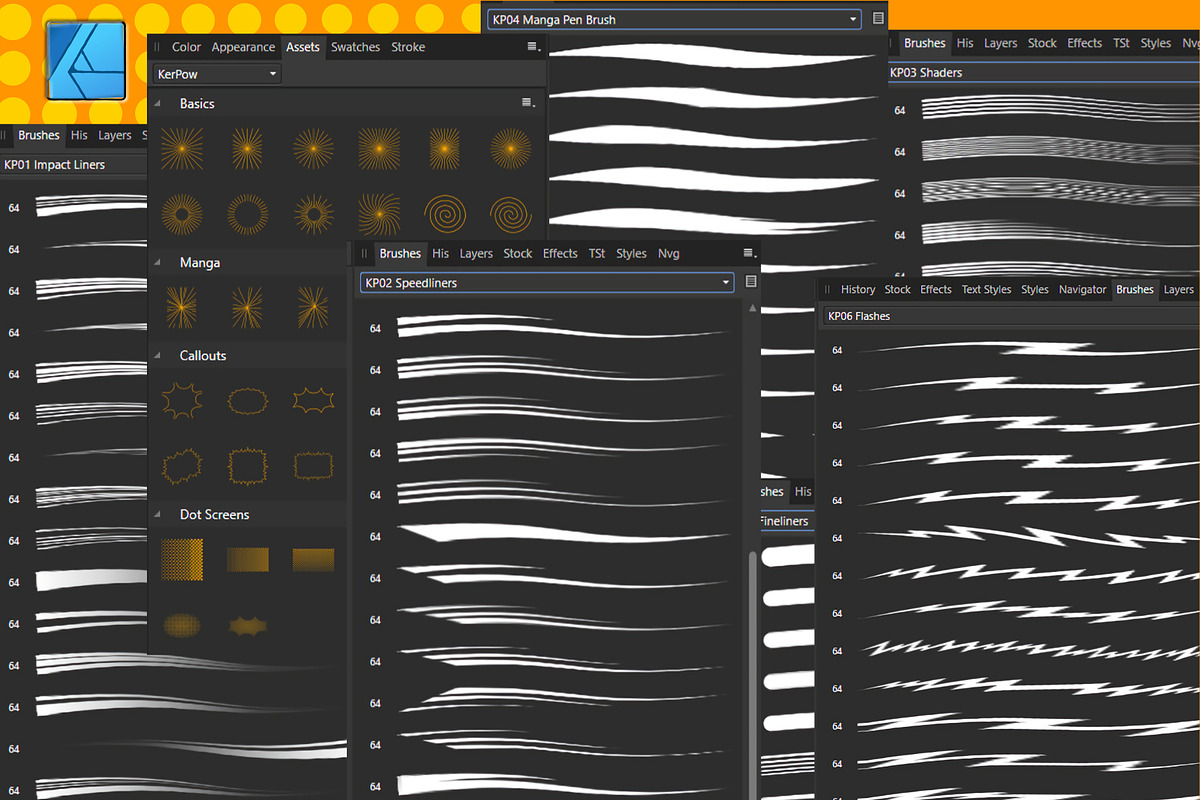The image size is (1200, 800).
Task: Collapse the Manga asset category
Action: pos(158,262)
